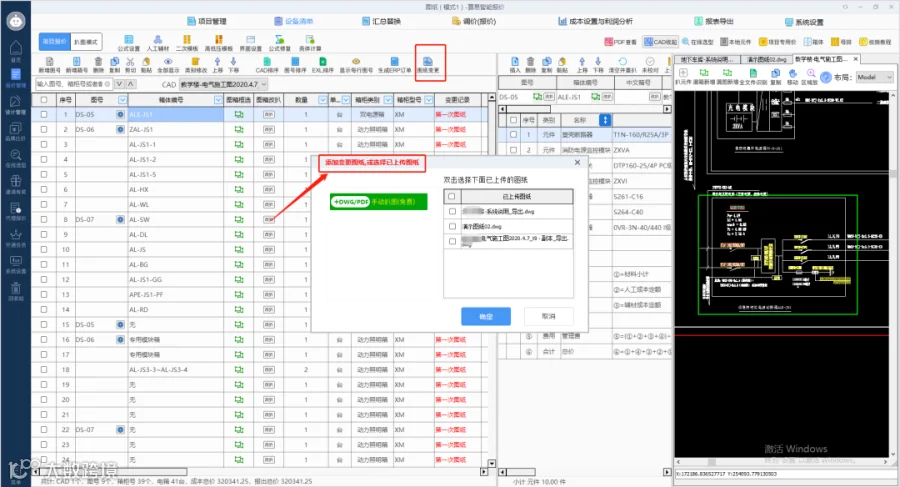Viewport: 900px width, 487px height.
Task: Check the 系统说明_导出.dwg file checkbox
Action: click(452, 211)
